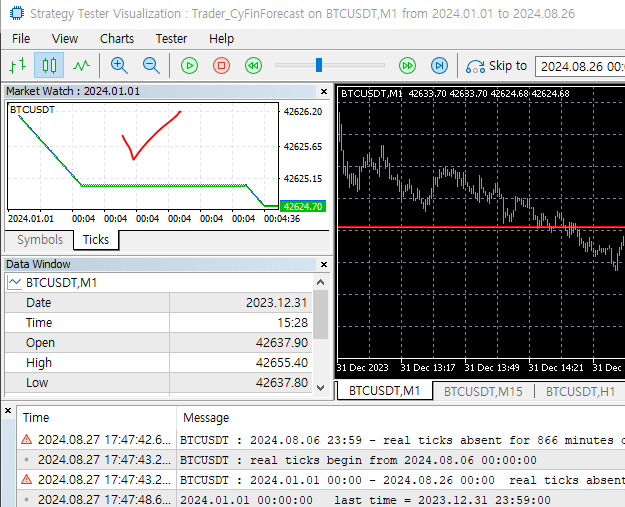Viewport: 625px width, 507px height.
Task: Zoom in on the chart
Action: (119, 65)
